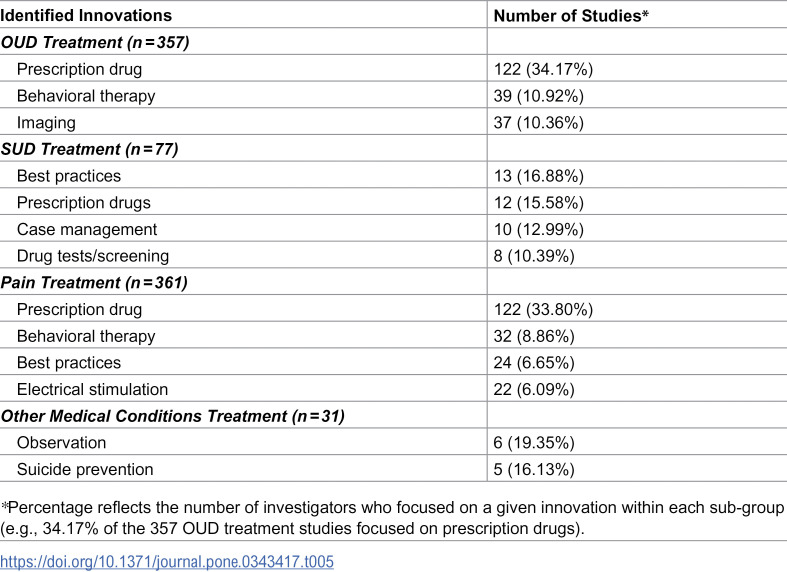Select the Observation row label
This screenshot has width=787, height=572.
pyautogui.click(x=61, y=443)
